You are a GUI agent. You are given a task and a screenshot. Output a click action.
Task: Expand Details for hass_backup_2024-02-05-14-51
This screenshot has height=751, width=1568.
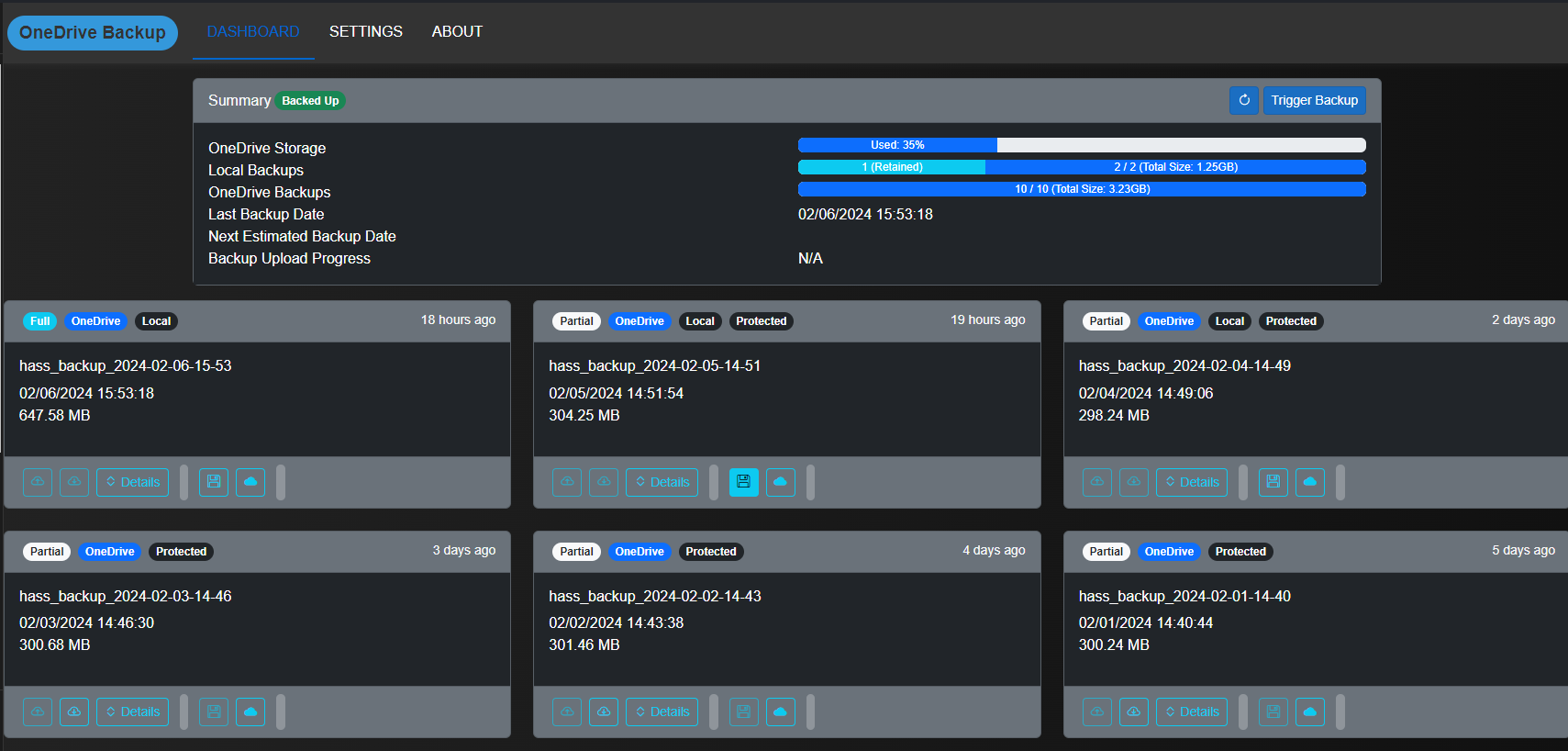tap(662, 482)
